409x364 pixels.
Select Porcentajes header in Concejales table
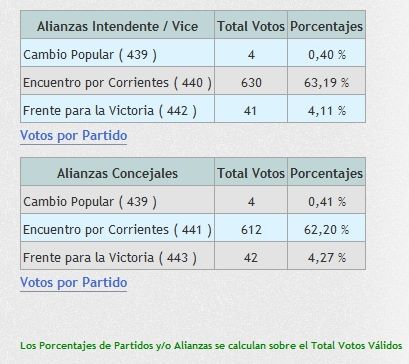(x=326, y=173)
